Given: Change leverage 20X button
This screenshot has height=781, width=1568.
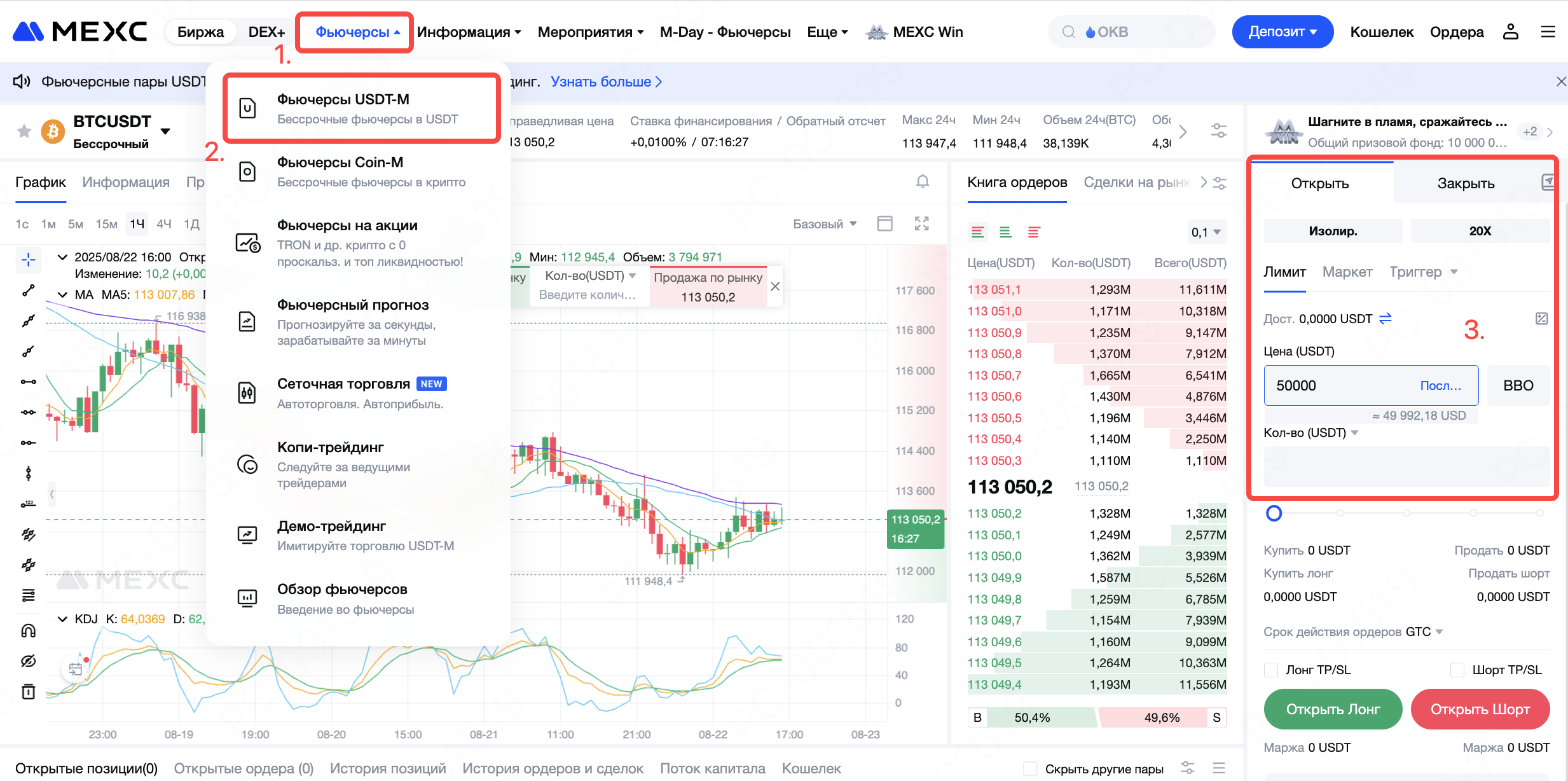Looking at the screenshot, I should pyautogui.click(x=1480, y=231).
